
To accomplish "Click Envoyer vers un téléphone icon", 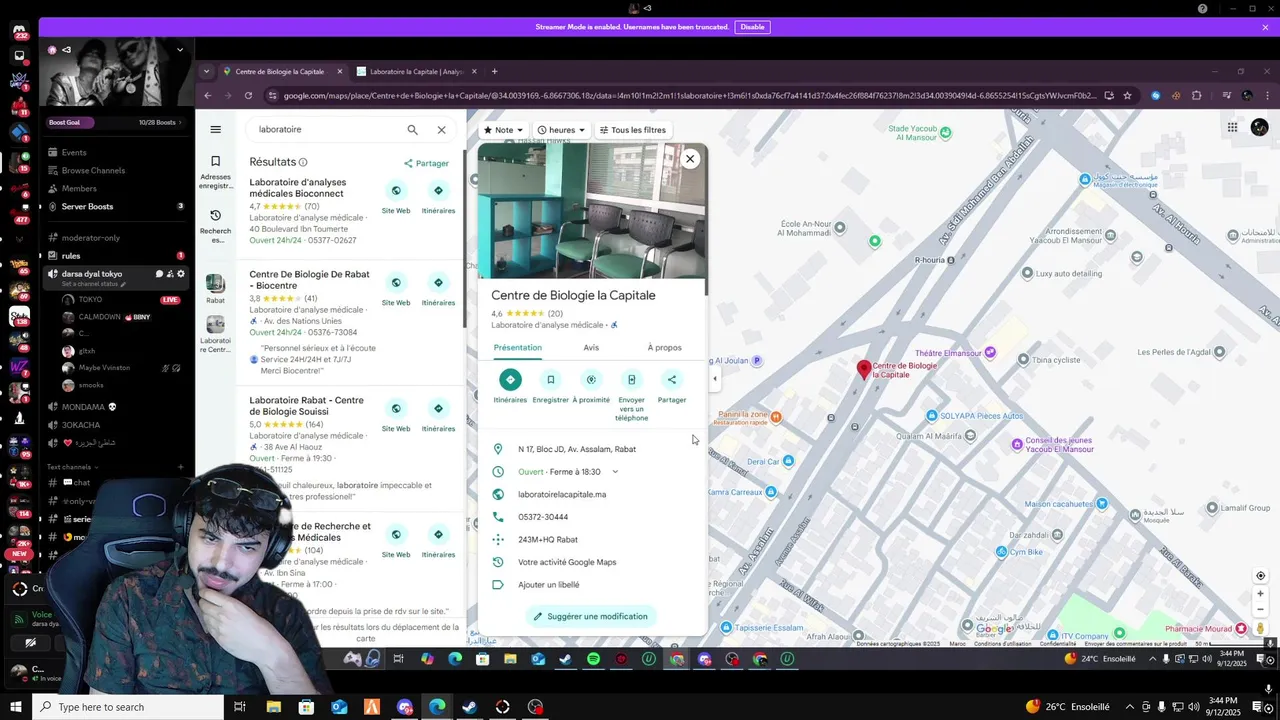I will [x=631, y=379].
